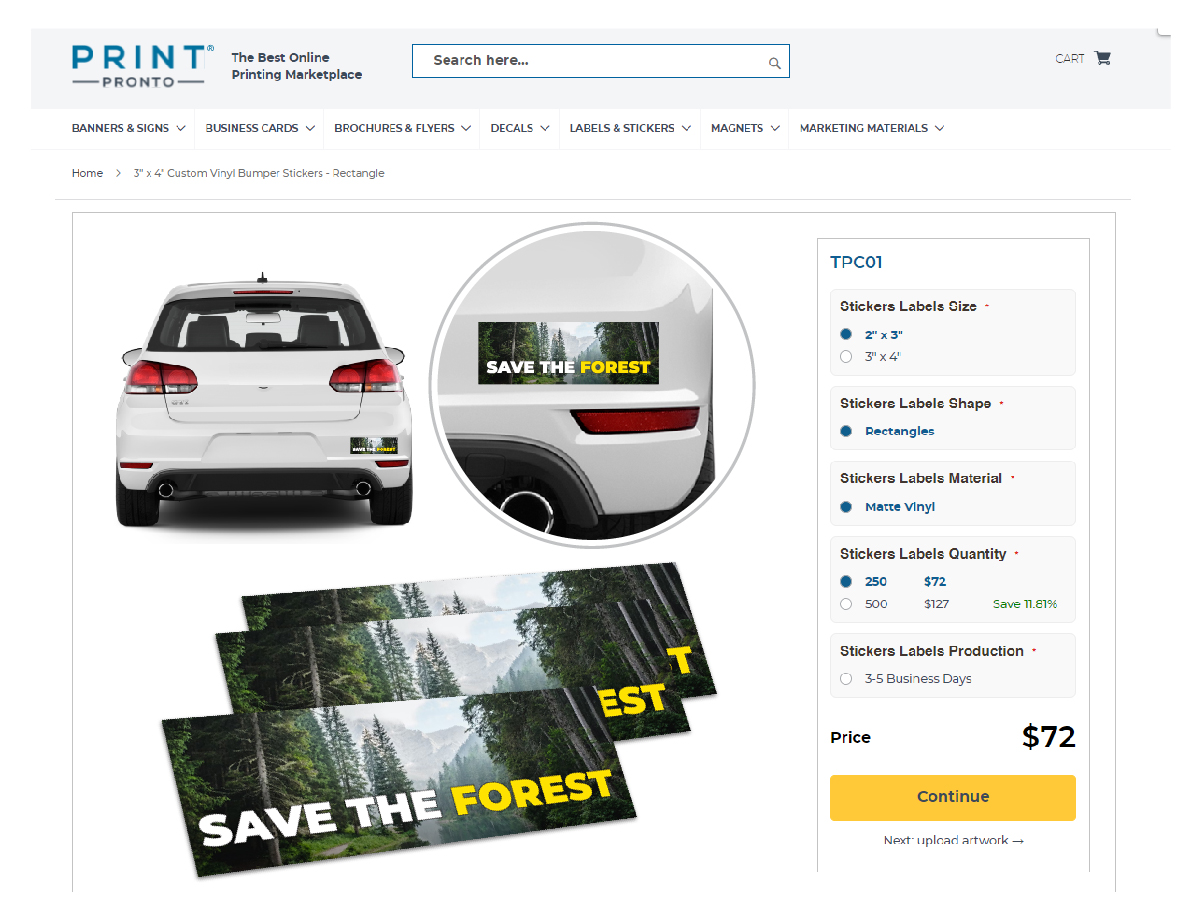Open the shopping cart icon

point(1103,58)
